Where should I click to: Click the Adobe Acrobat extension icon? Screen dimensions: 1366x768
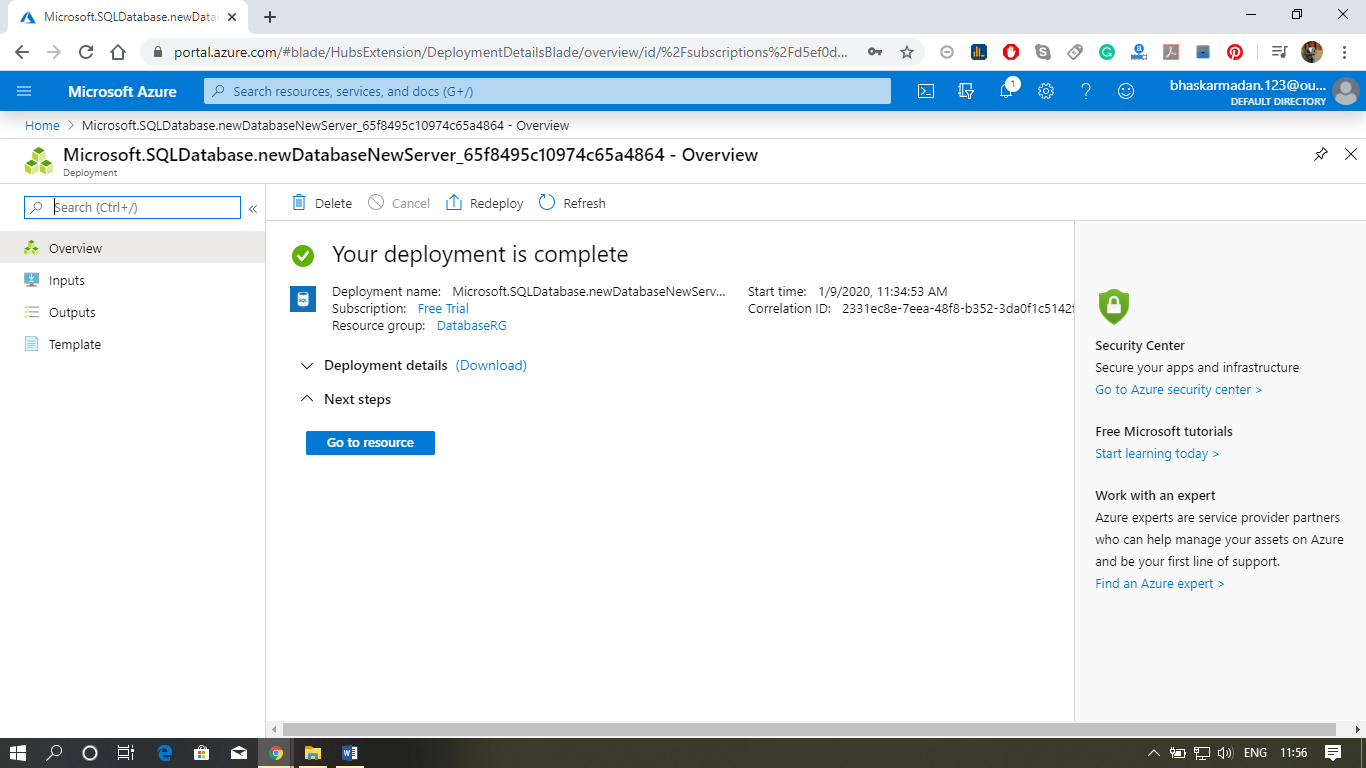point(1171,52)
